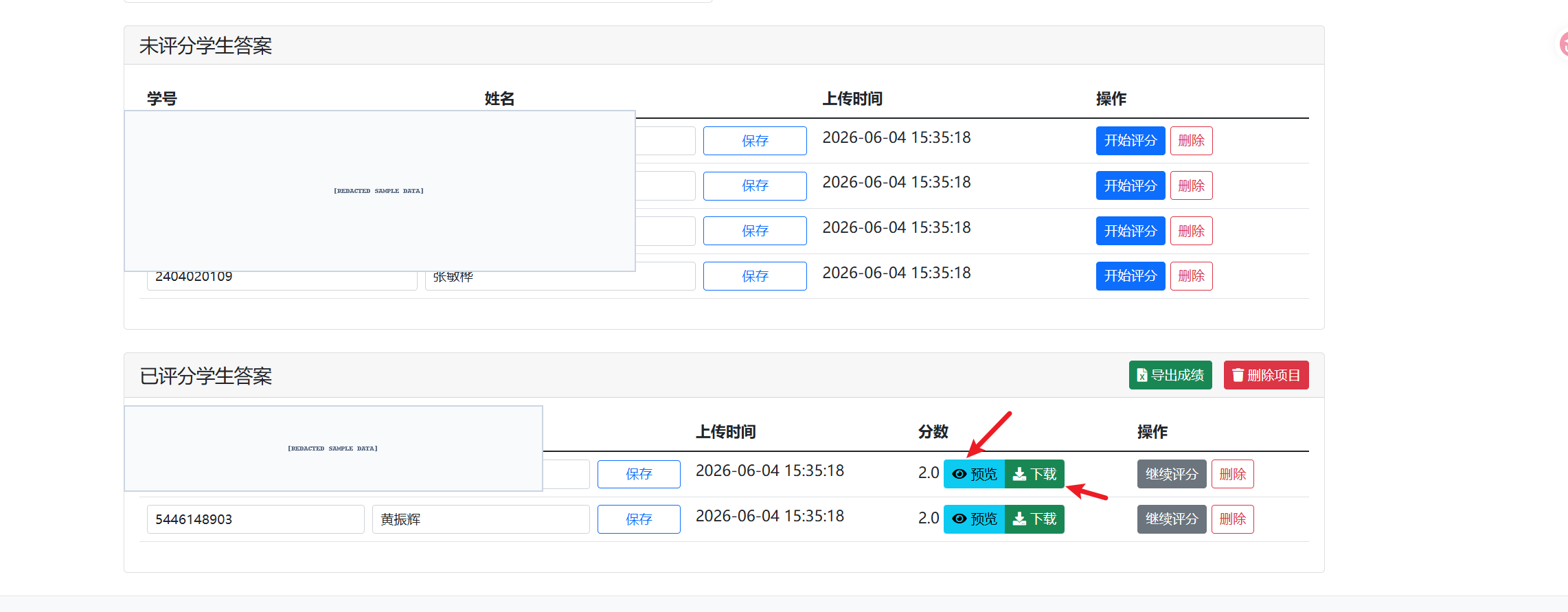Save the row with ID 2404020109
Screen dimensions: 1568x612
755,276
